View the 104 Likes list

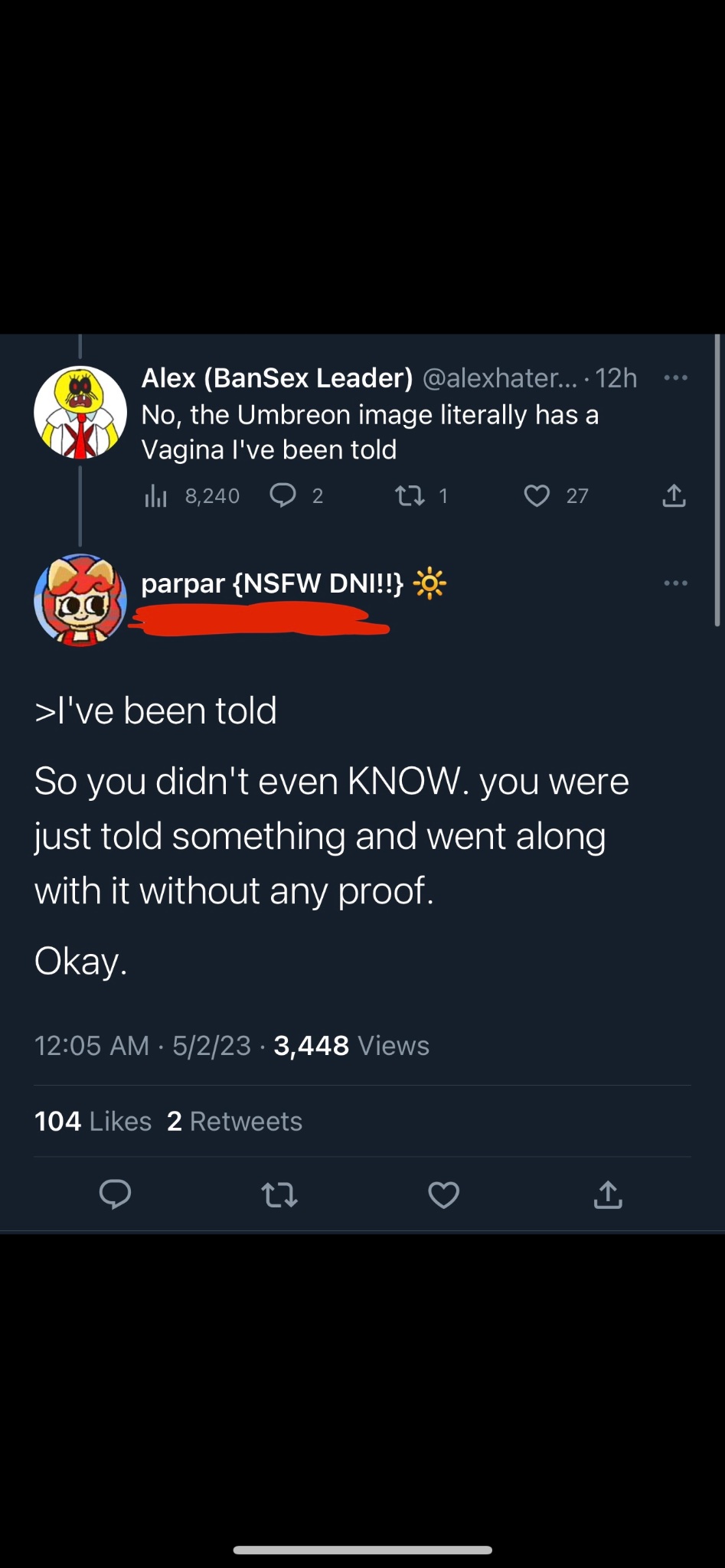(x=93, y=1121)
